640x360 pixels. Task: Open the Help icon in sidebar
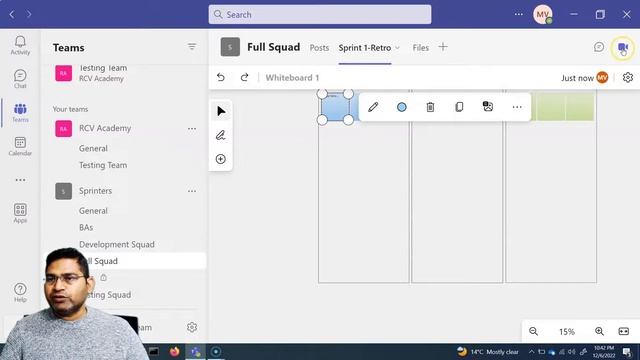click(20, 292)
